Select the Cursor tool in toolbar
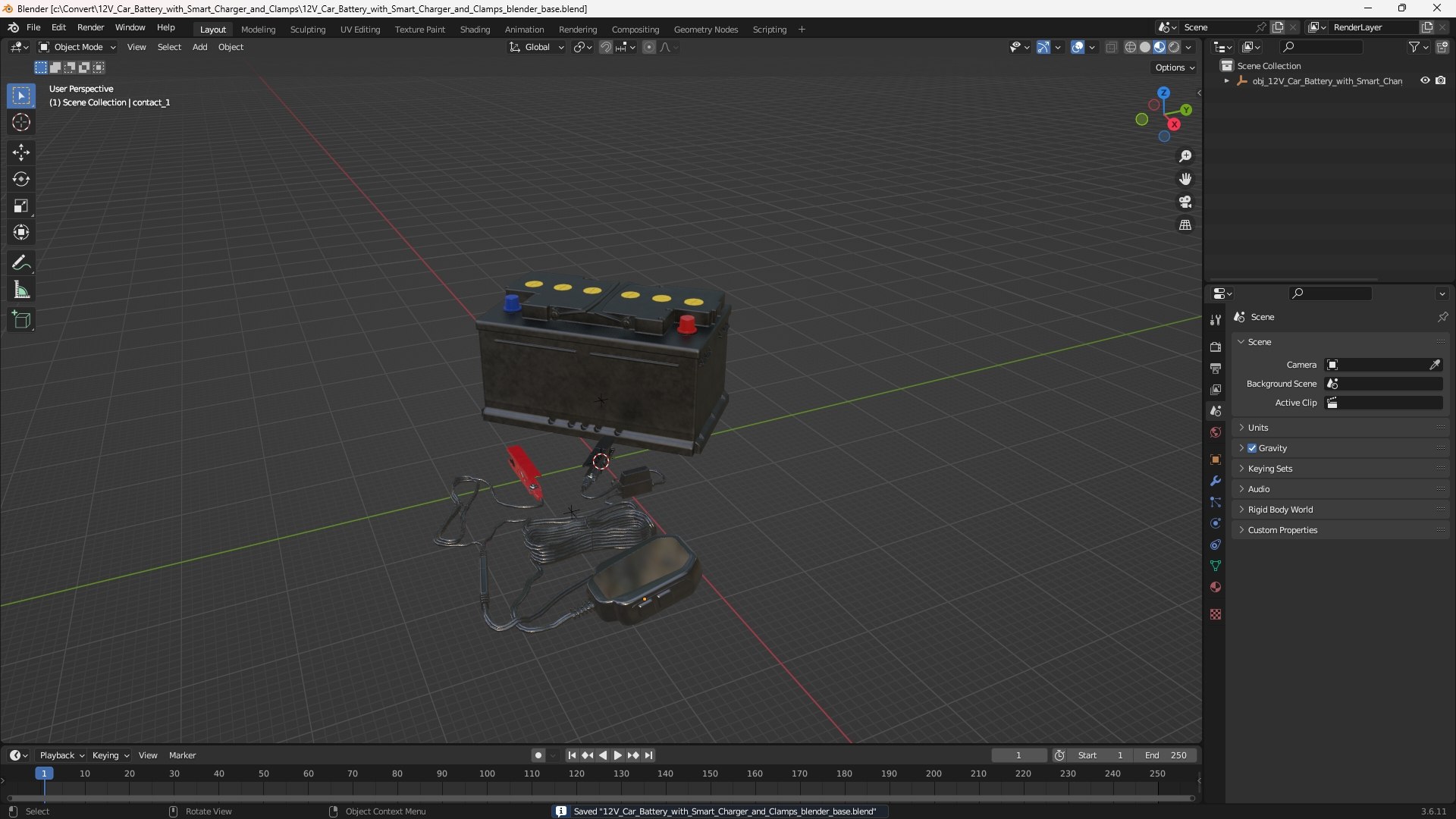The width and height of the screenshot is (1456, 819). 21,122
